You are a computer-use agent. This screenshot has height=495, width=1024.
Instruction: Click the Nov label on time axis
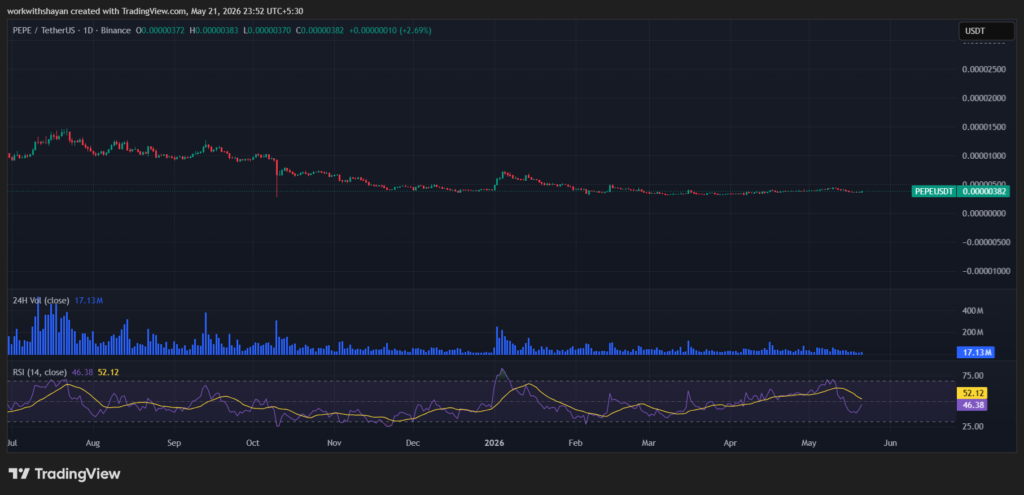334,443
